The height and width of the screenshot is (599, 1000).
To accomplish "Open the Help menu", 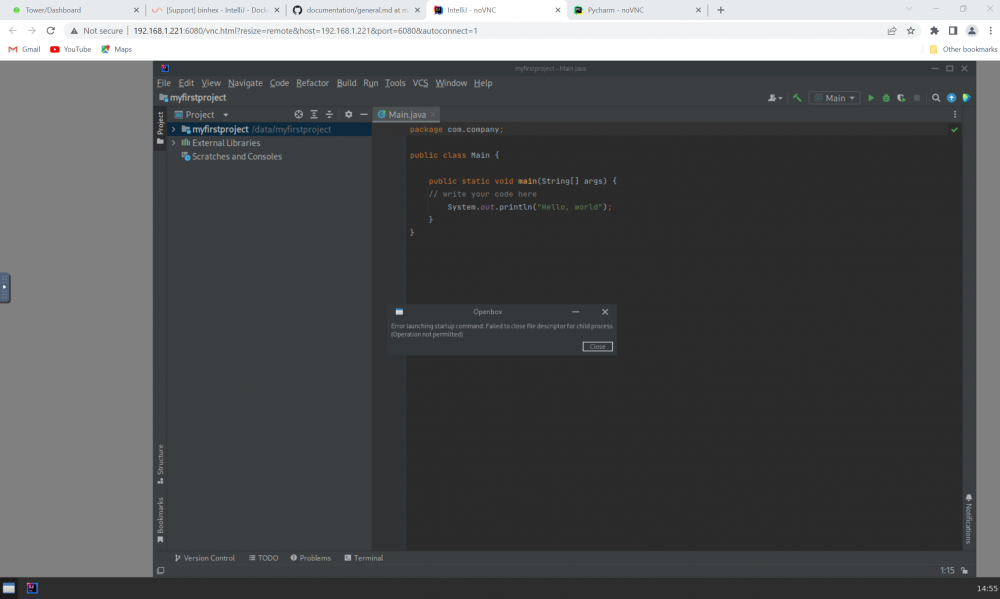I will pyautogui.click(x=483, y=83).
